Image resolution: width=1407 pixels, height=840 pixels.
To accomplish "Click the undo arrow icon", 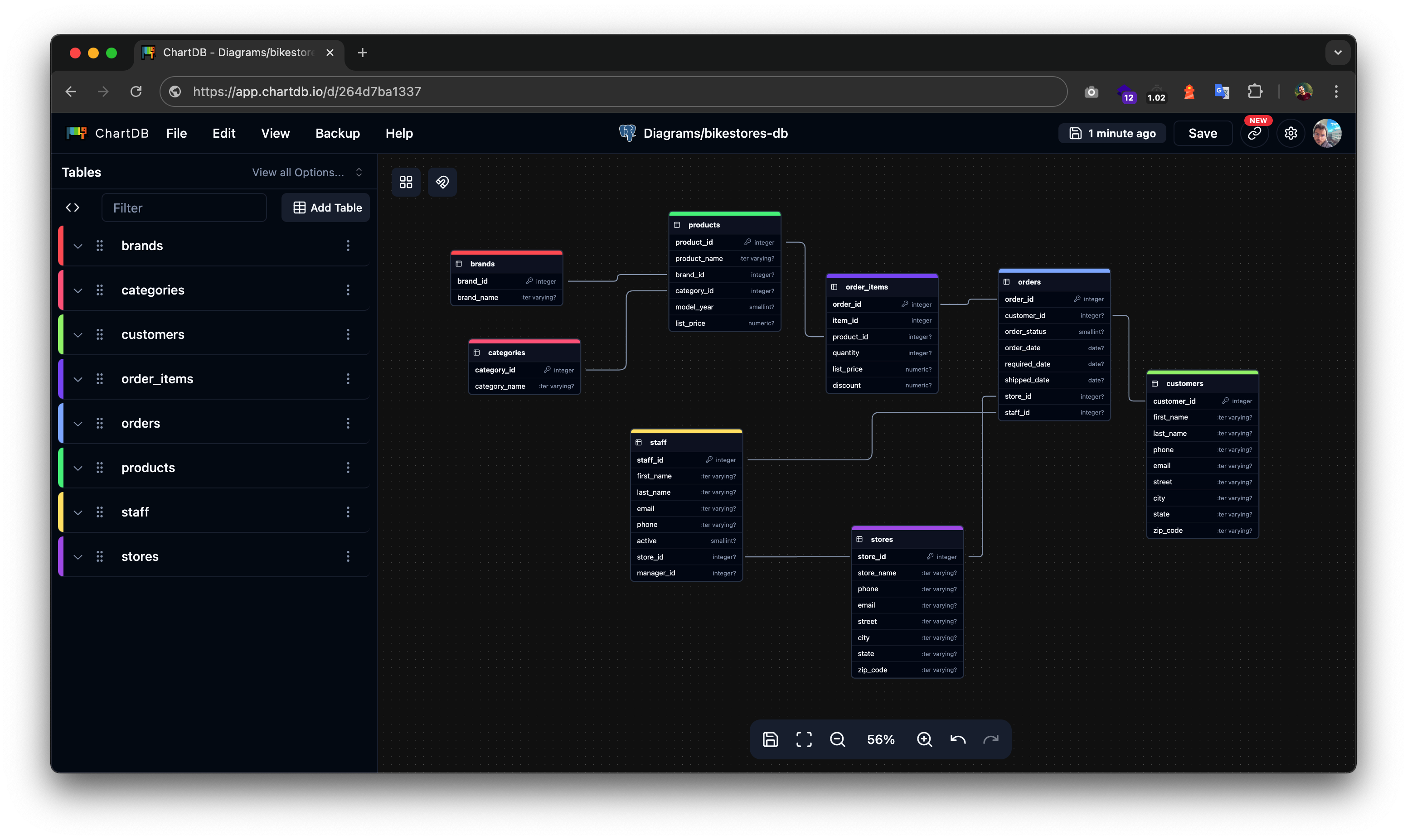I will click(x=957, y=739).
